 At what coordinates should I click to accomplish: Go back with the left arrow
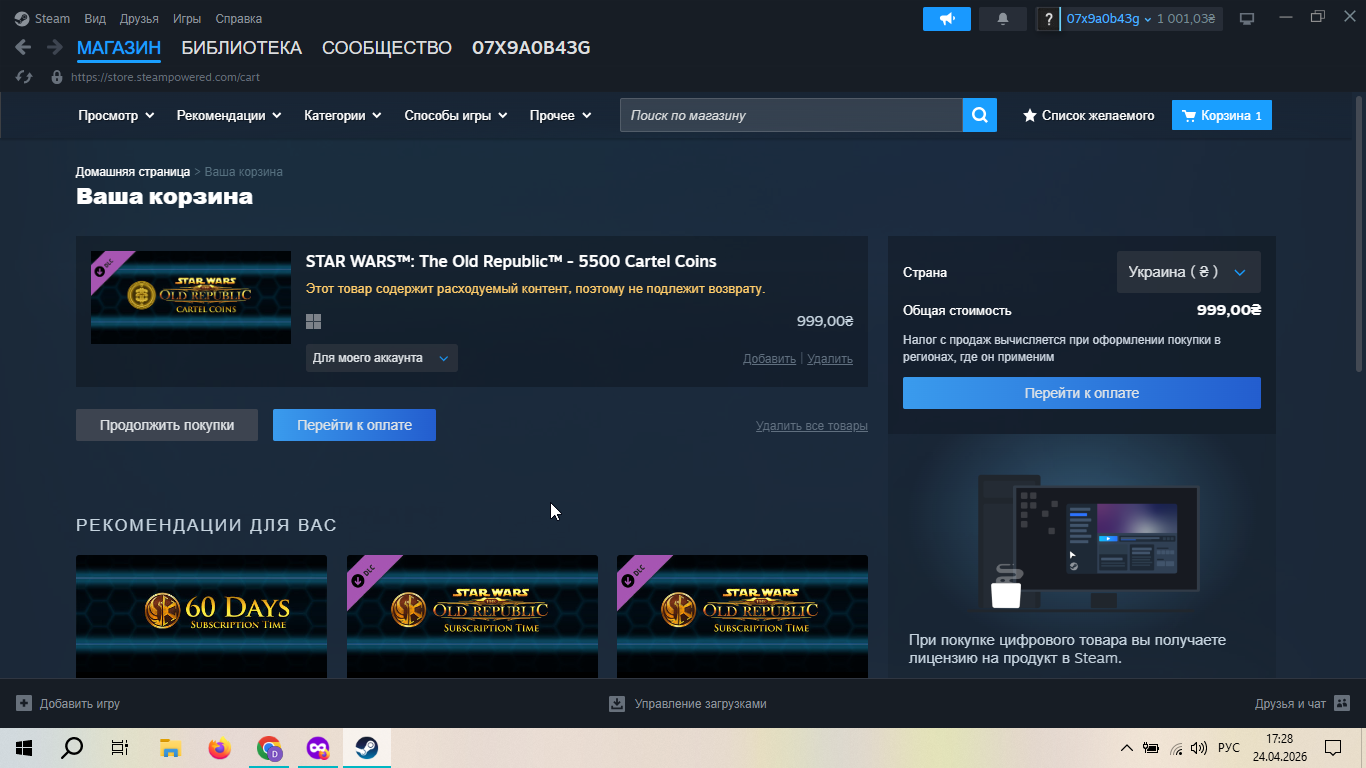click(x=23, y=47)
